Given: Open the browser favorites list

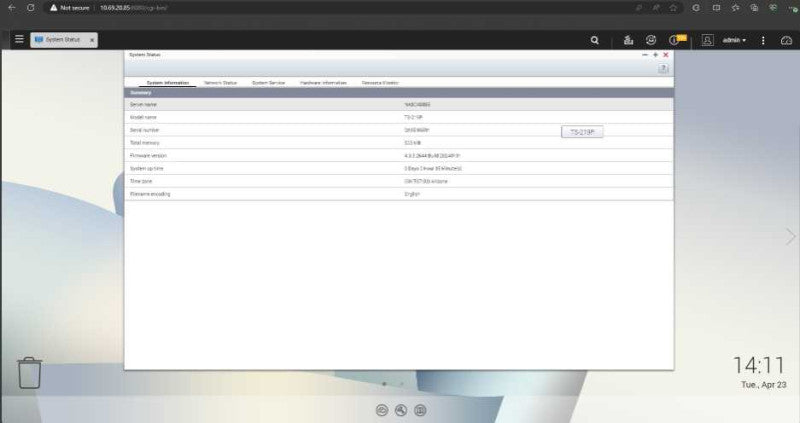Looking at the screenshot, I should pyautogui.click(x=735, y=8).
